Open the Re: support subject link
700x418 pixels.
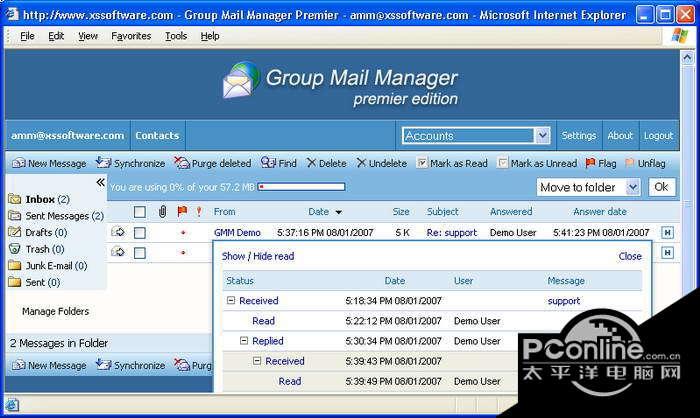(x=452, y=233)
